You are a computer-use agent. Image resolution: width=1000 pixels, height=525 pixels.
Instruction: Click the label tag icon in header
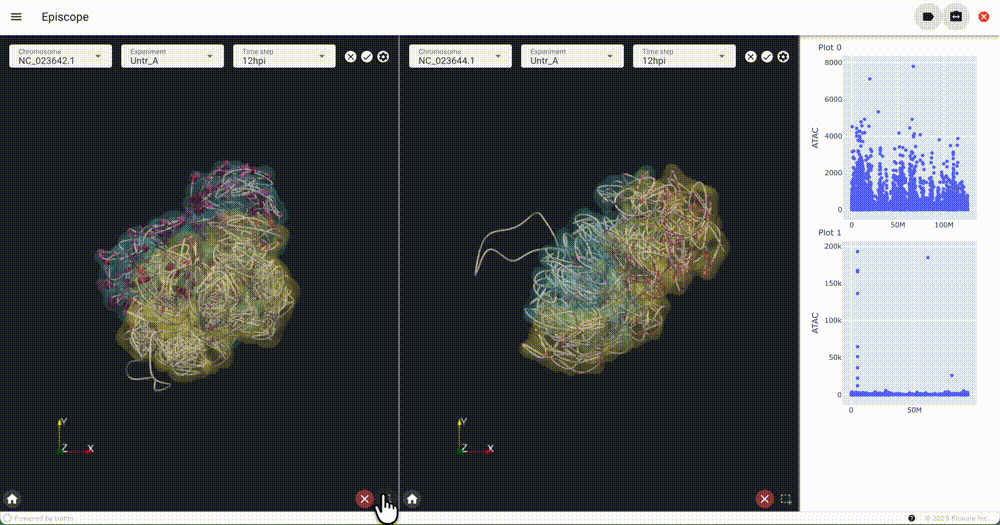tap(928, 17)
